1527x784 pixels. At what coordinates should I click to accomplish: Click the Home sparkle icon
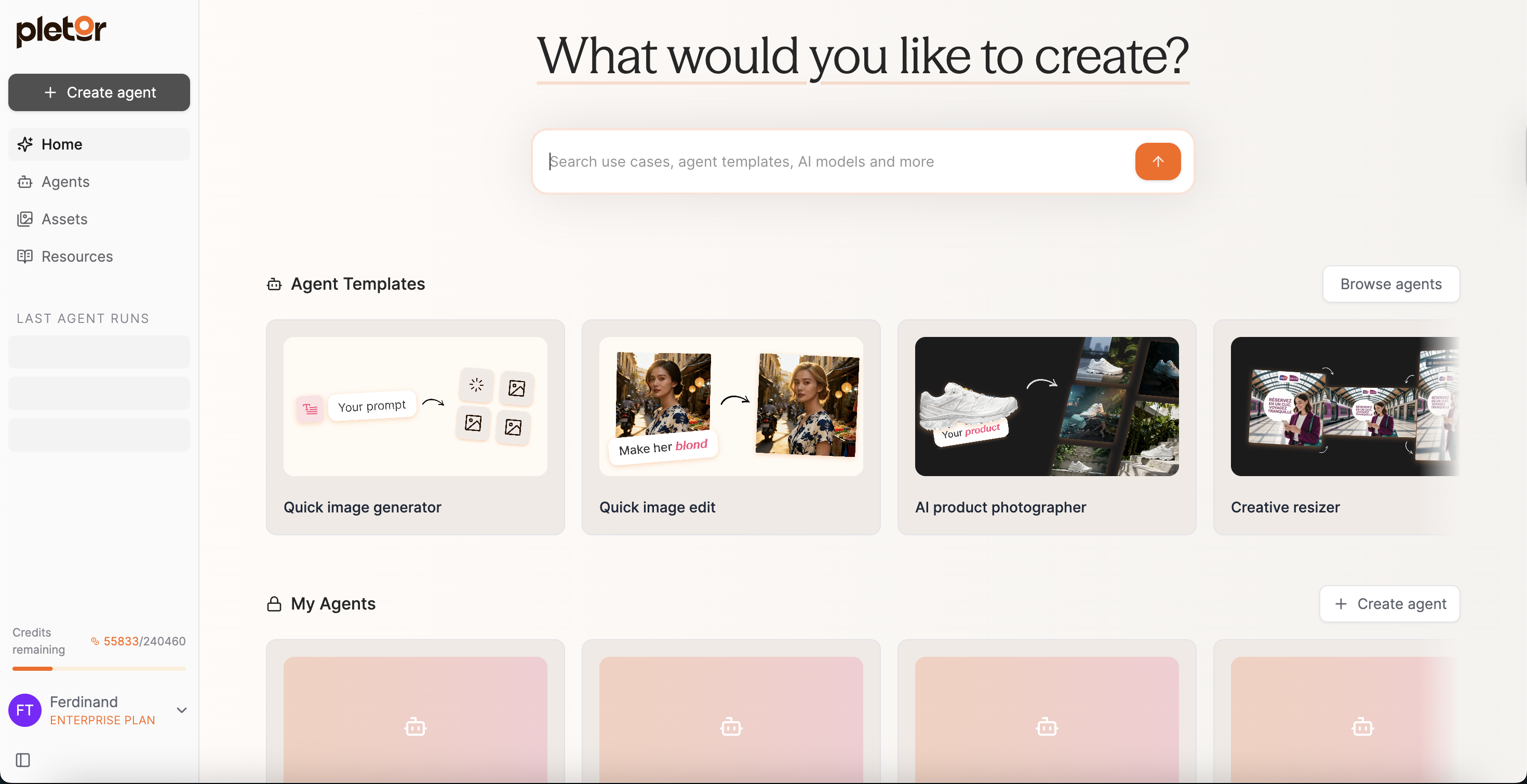pos(25,144)
